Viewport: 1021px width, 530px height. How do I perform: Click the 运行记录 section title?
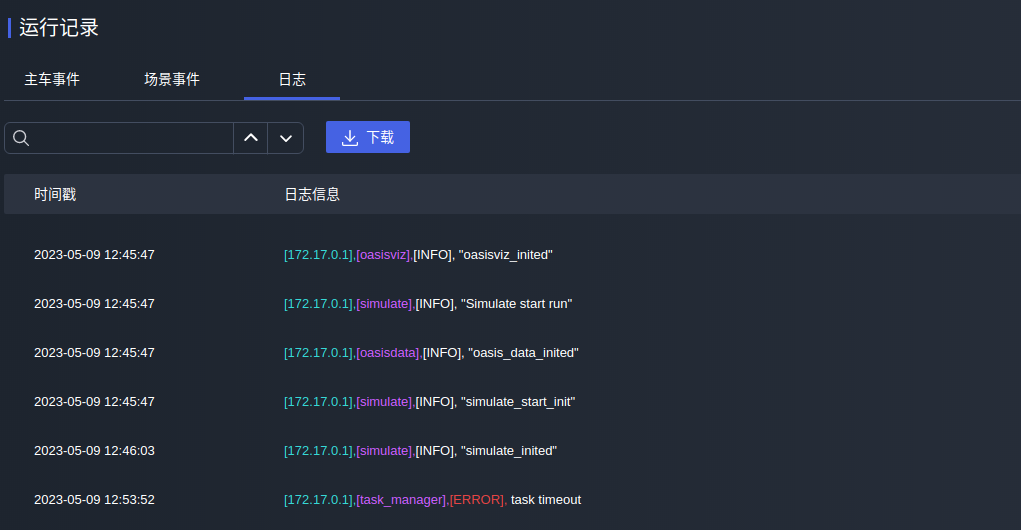click(59, 28)
